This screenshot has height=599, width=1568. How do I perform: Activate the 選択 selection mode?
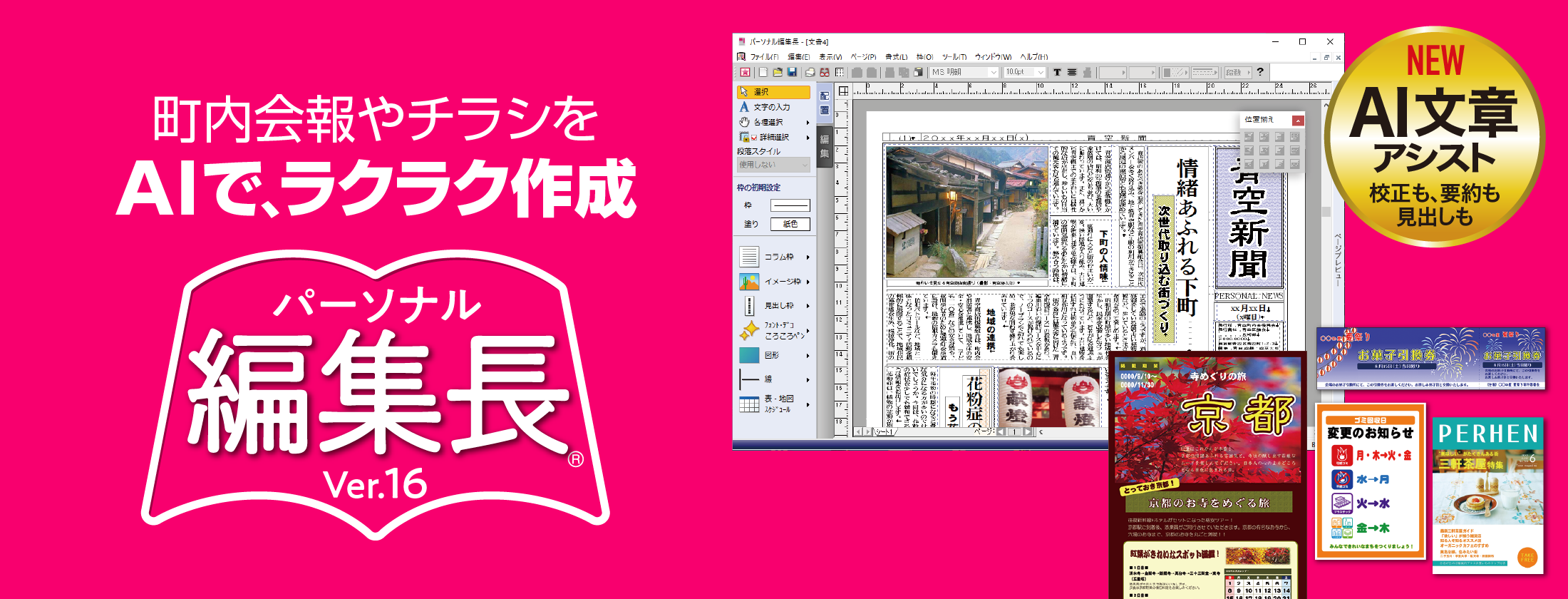pyautogui.click(x=773, y=92)
